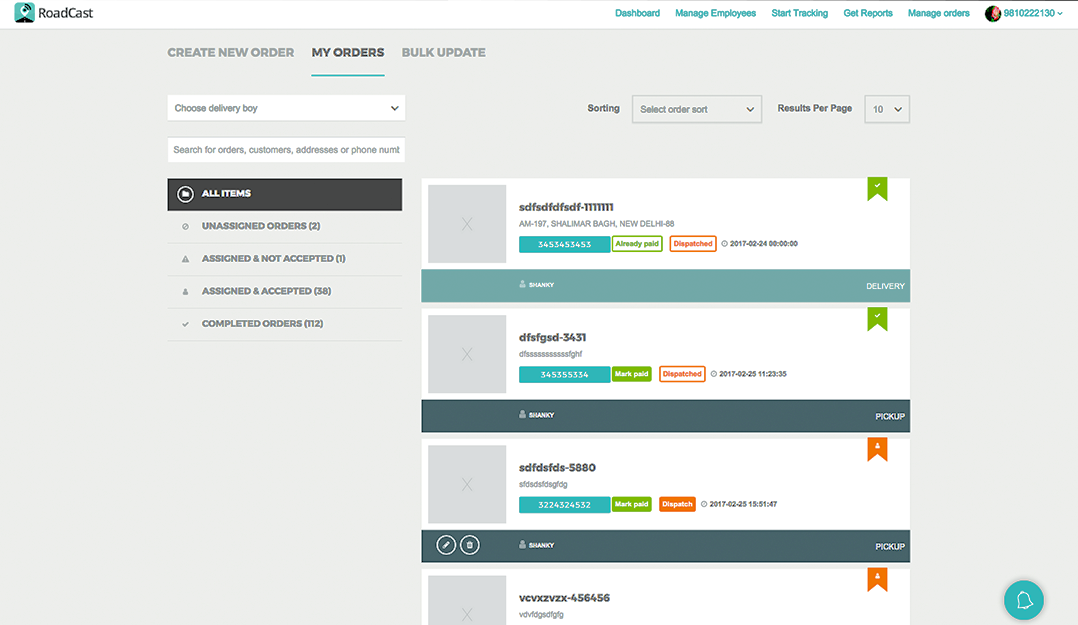1078x625 pixels.
Task: Click Mark paid on sdfdsfds-5880 order
Action: point(632,504)
